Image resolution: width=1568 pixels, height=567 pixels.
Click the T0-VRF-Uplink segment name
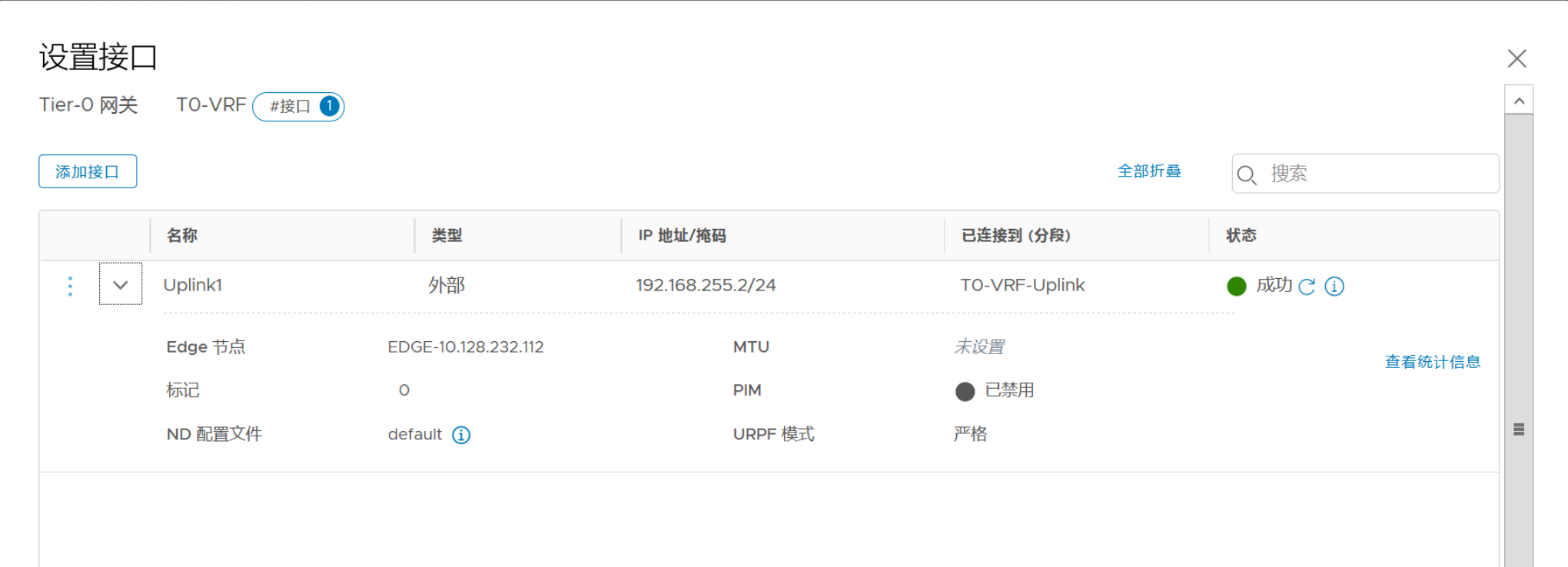click(1022, 285)
